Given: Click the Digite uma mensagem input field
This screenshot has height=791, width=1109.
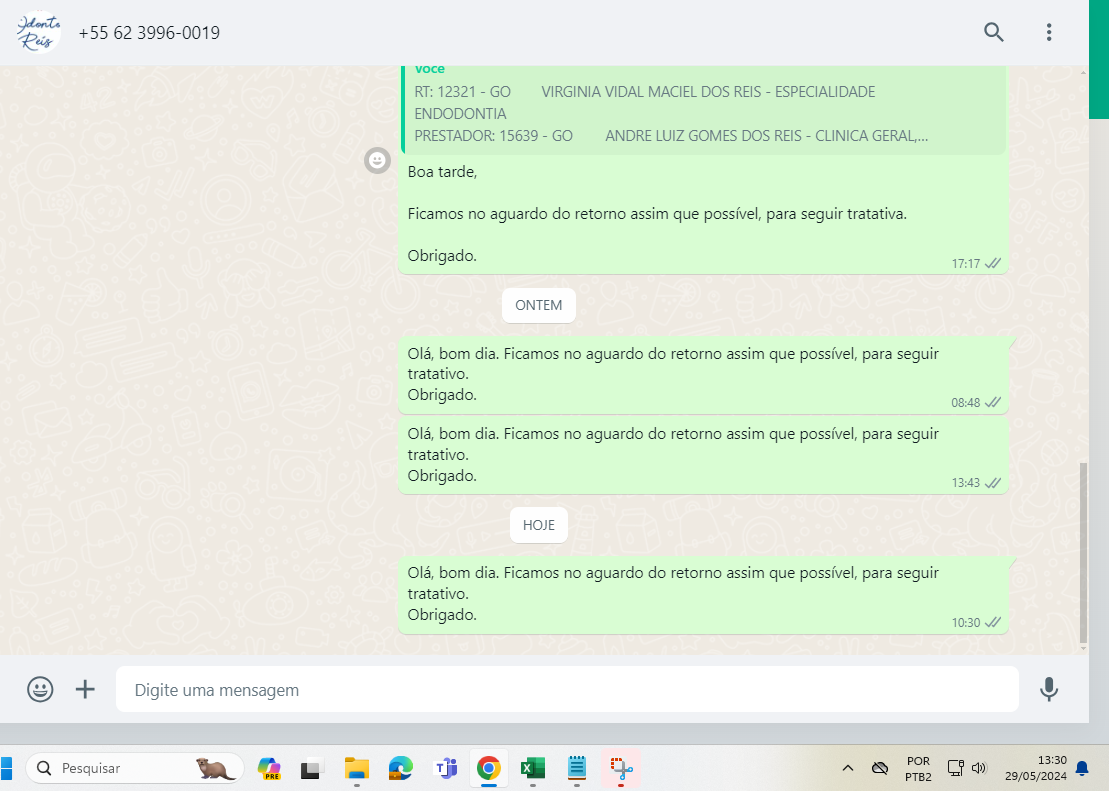Looking at the screenshot, I should (x=566, y=690).
